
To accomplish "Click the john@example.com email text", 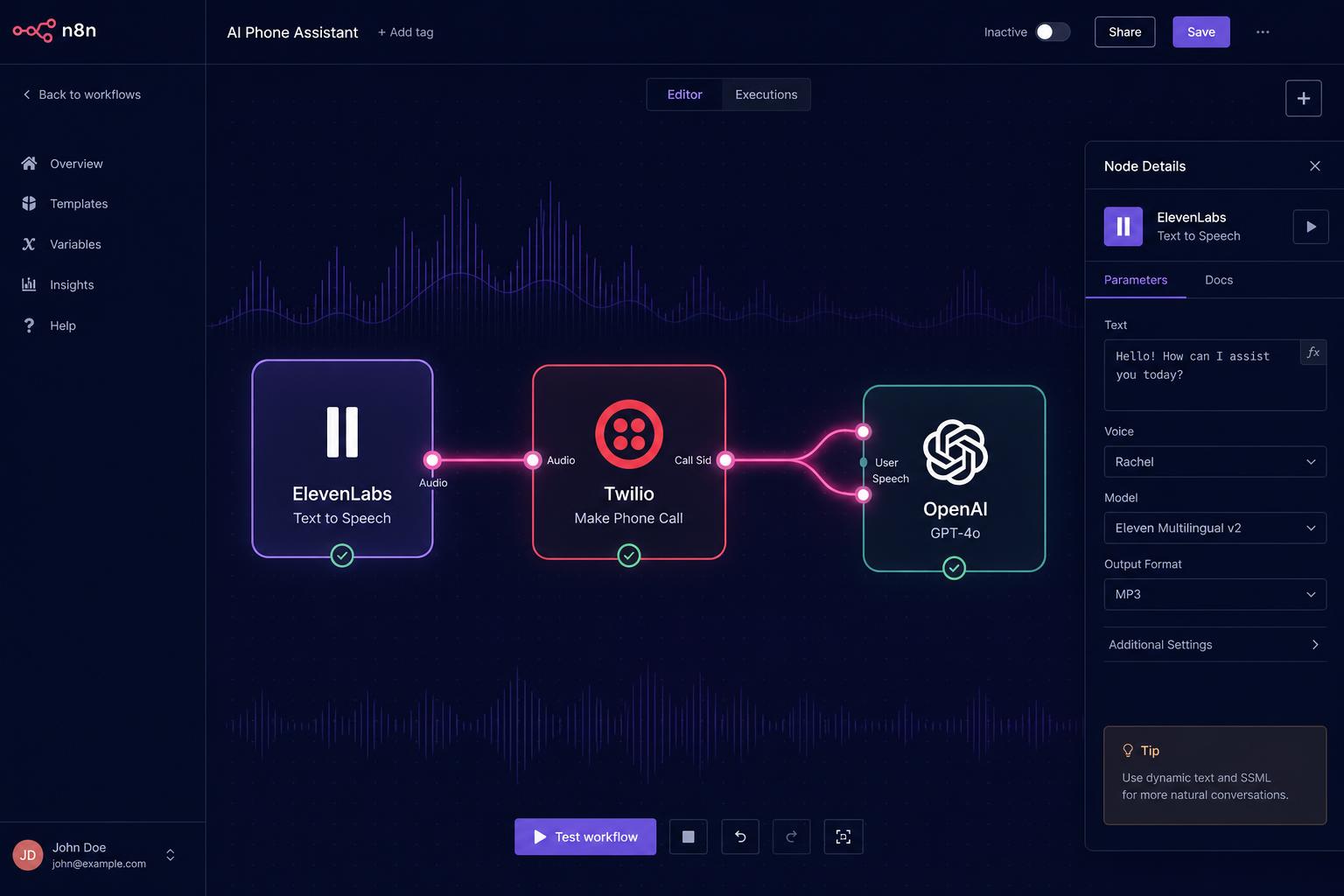I will 99,864.
